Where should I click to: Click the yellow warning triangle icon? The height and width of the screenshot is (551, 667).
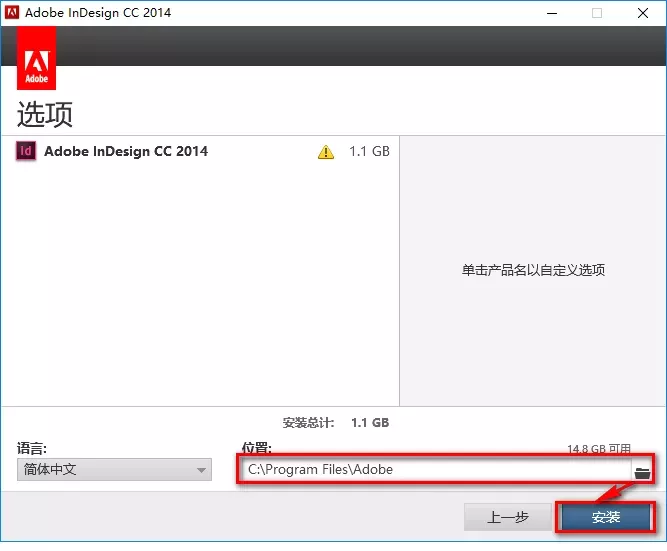tap(325, 152)
